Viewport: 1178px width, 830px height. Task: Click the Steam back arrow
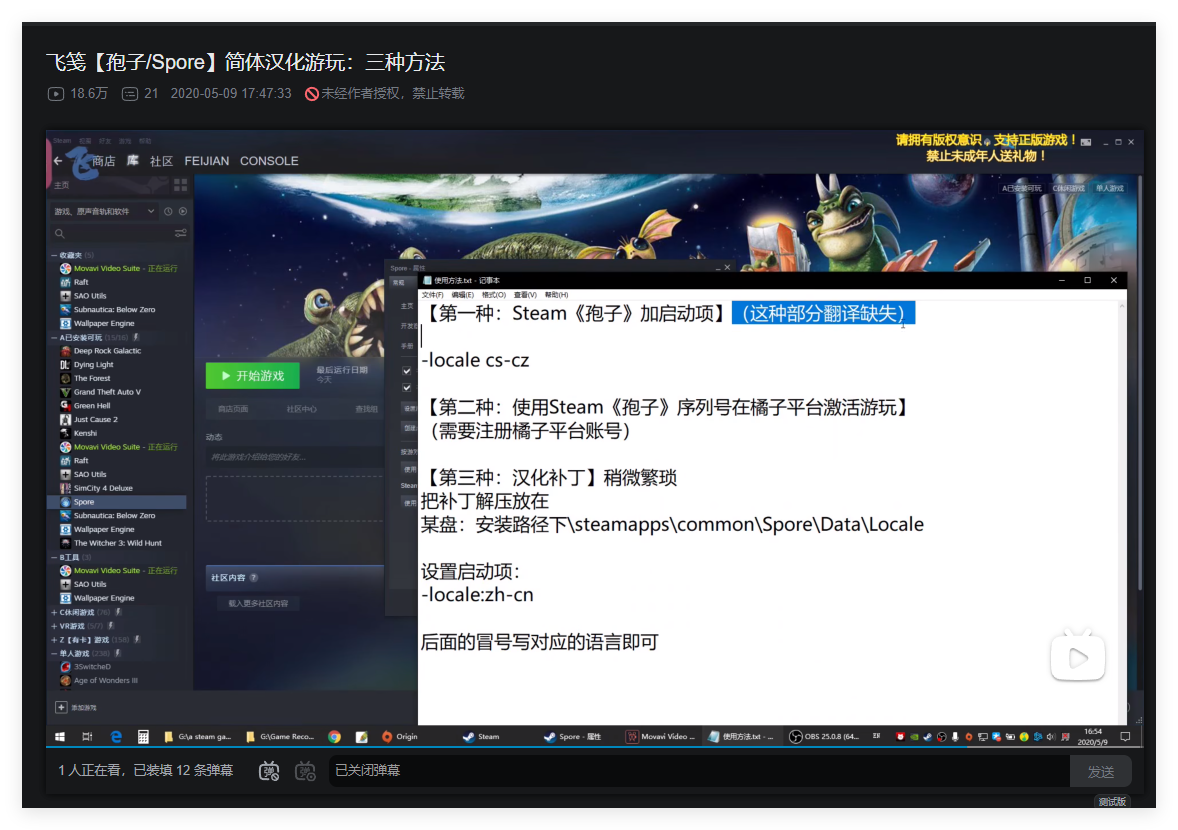[x=58, y=161]
